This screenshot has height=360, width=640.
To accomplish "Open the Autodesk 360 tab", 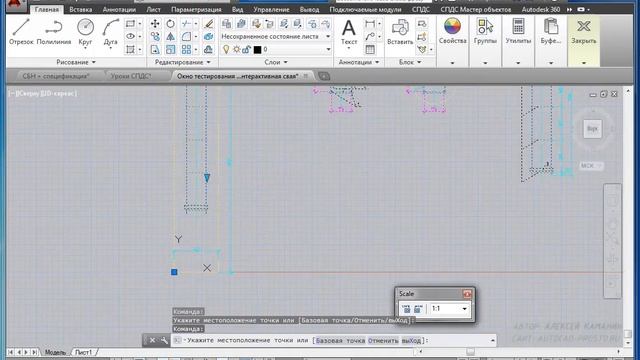I will coord(541,9).
